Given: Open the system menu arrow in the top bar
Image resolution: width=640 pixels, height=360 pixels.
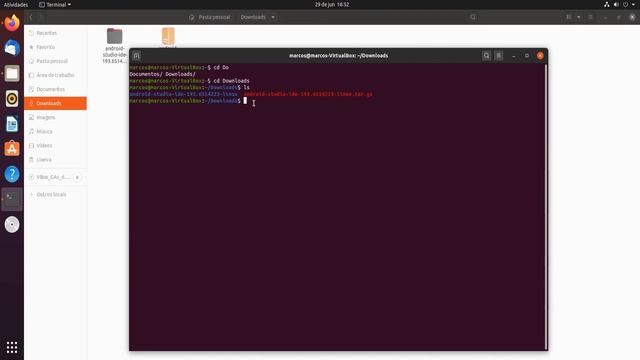Looking at the screenshot, I should [x=633, y=4].
